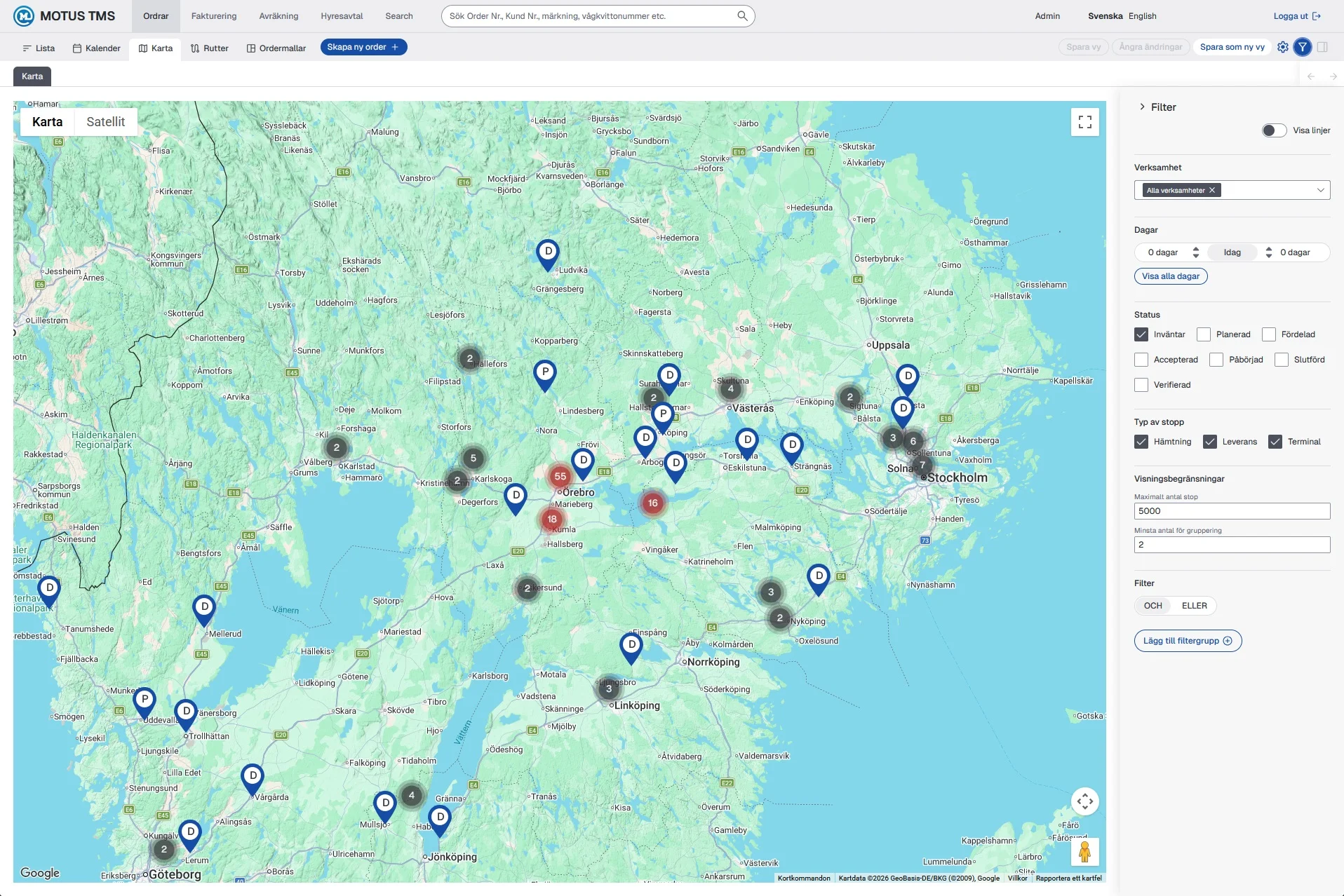Viewport: 1344px width, 896px height.
Task: Switch to the Rutter view tab
Action: 210,48
